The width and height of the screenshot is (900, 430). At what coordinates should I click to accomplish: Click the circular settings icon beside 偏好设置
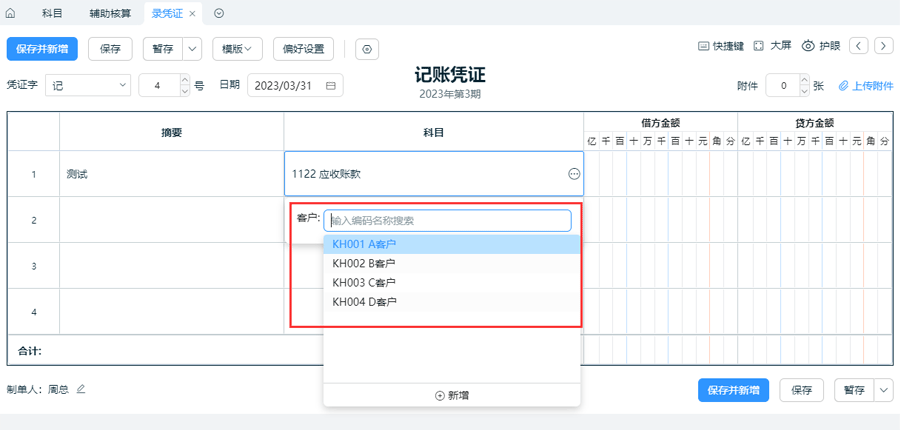[x=367, y=49]
